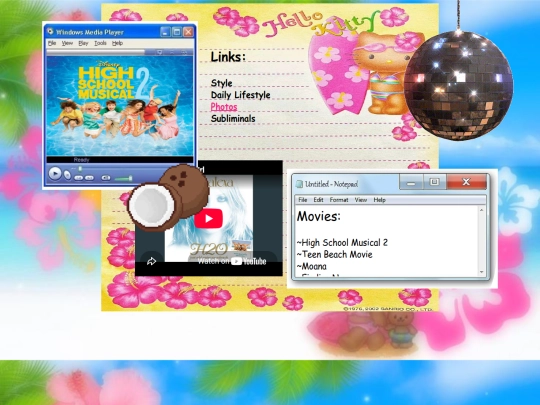
Task: Minimize the Untitled - Notepad window
Action: pos(411,182)
